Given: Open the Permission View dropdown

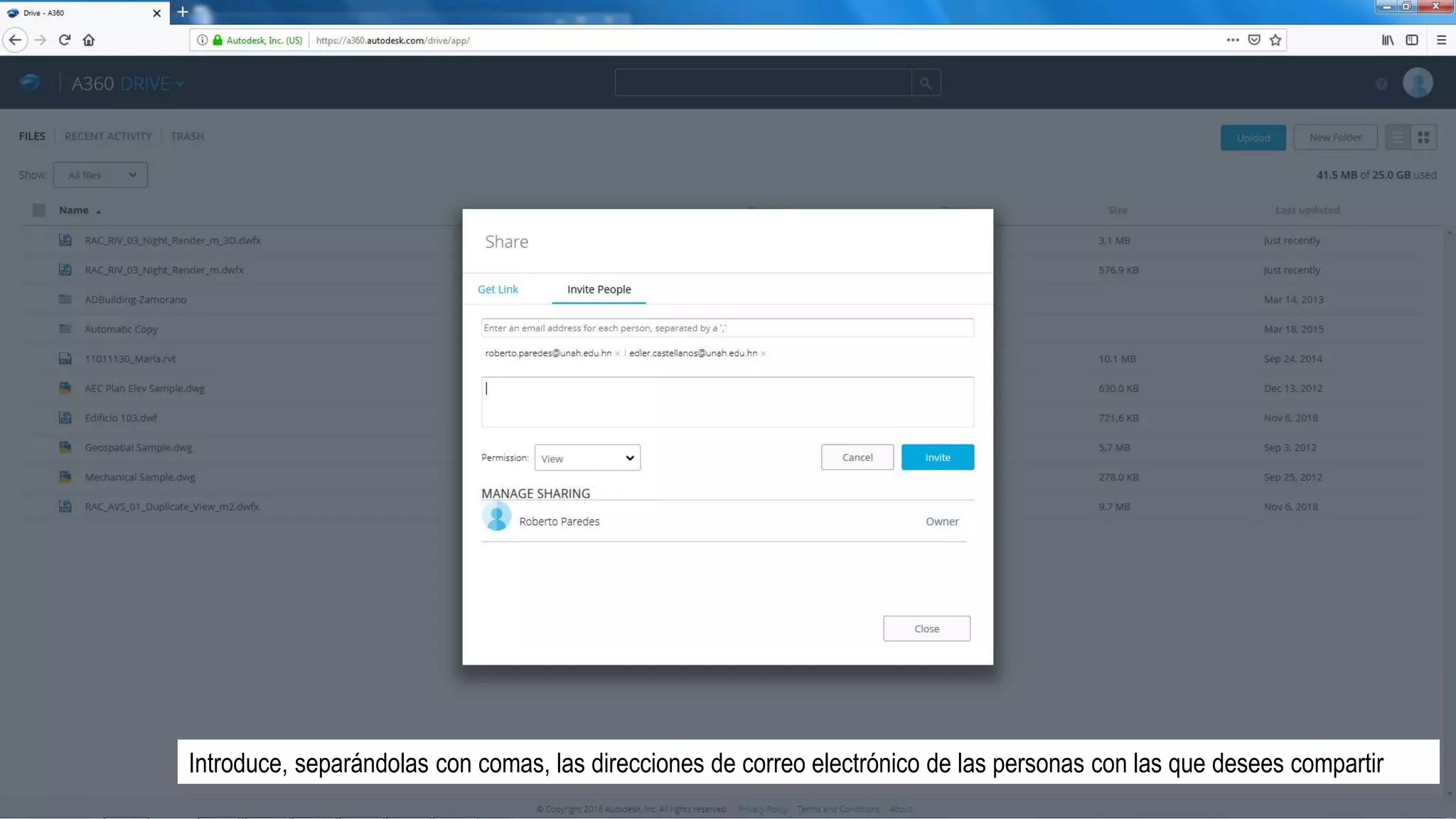Looking at the screenshot, I should (587, 458).
